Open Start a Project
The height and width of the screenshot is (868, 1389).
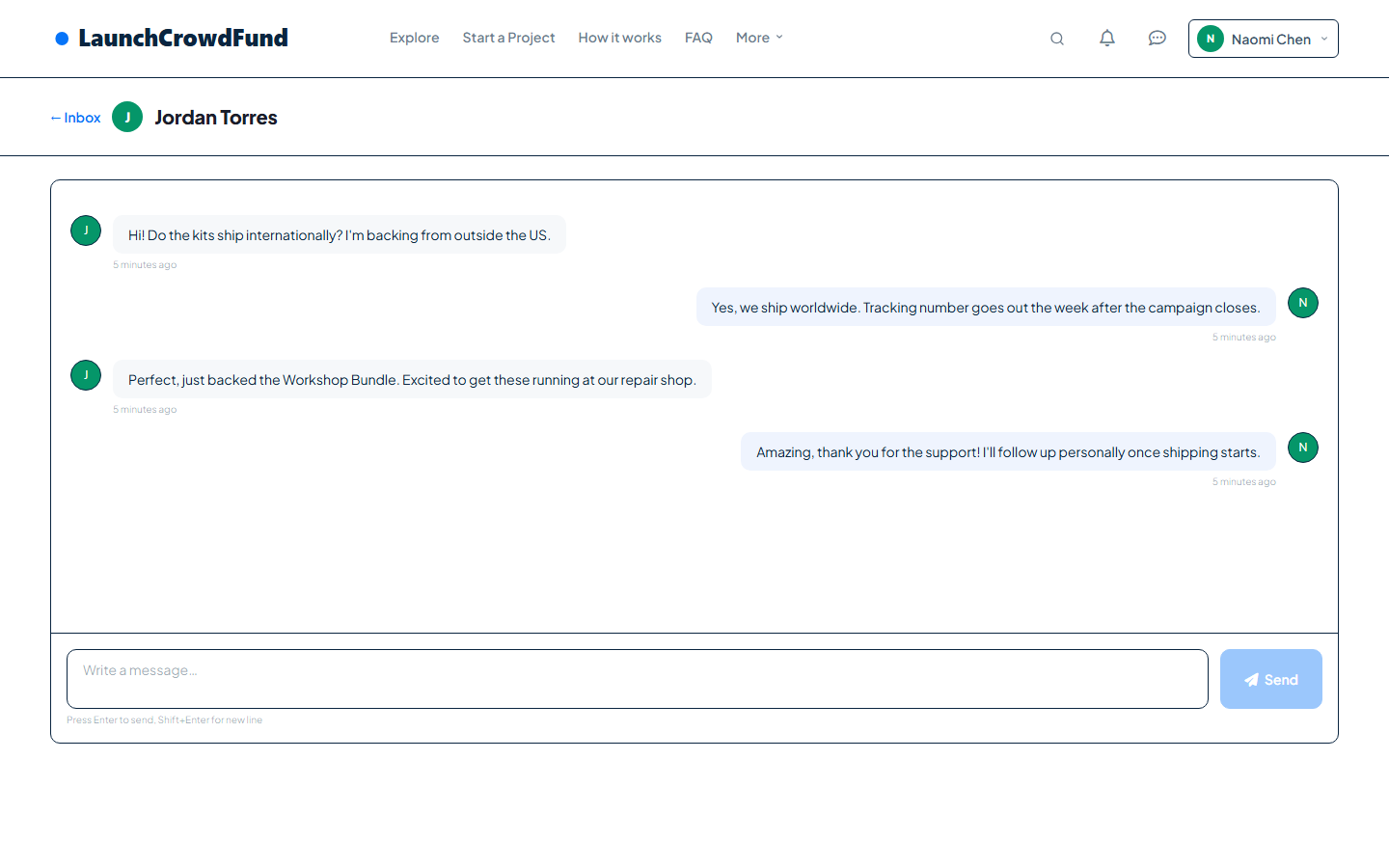pos(508,38)
